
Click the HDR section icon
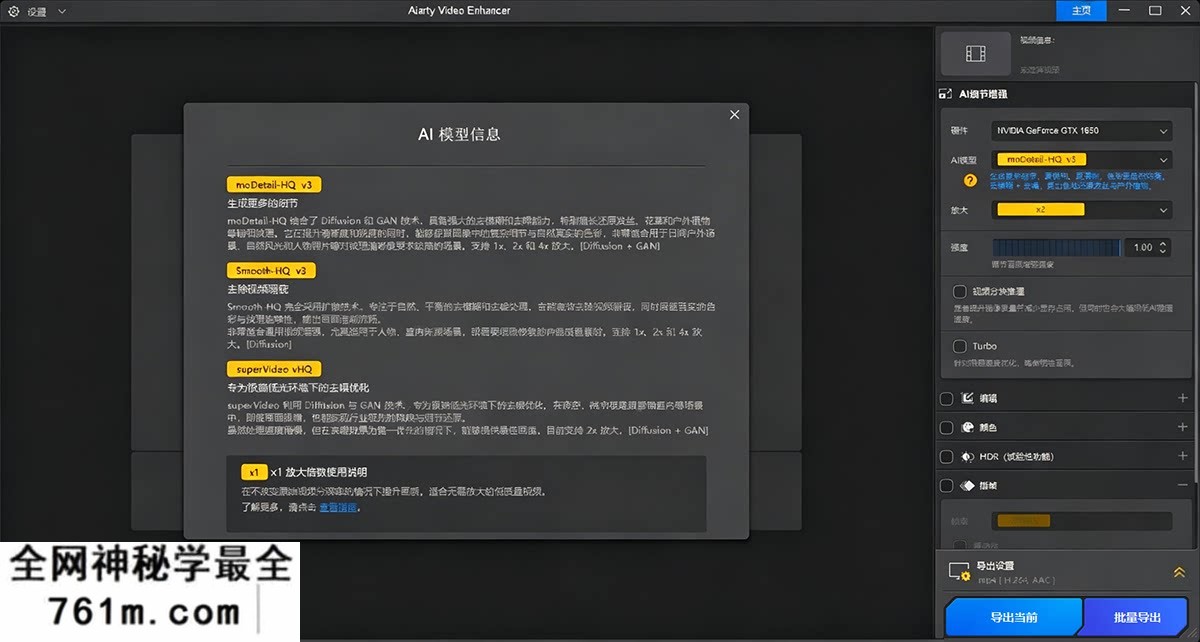tap(967, 456)
